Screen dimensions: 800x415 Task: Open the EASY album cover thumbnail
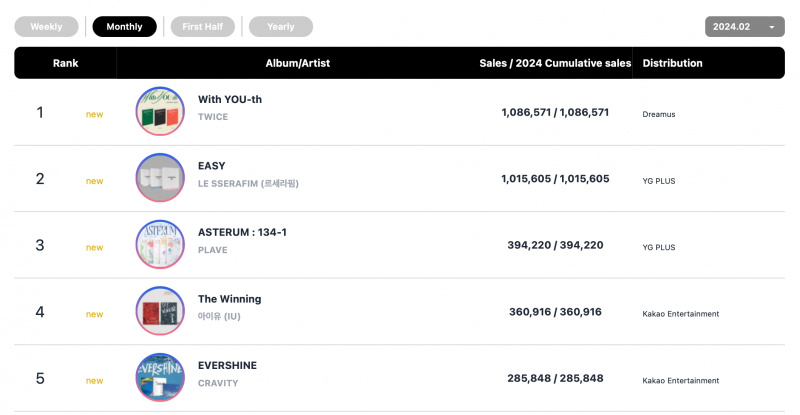click(160, 178)
